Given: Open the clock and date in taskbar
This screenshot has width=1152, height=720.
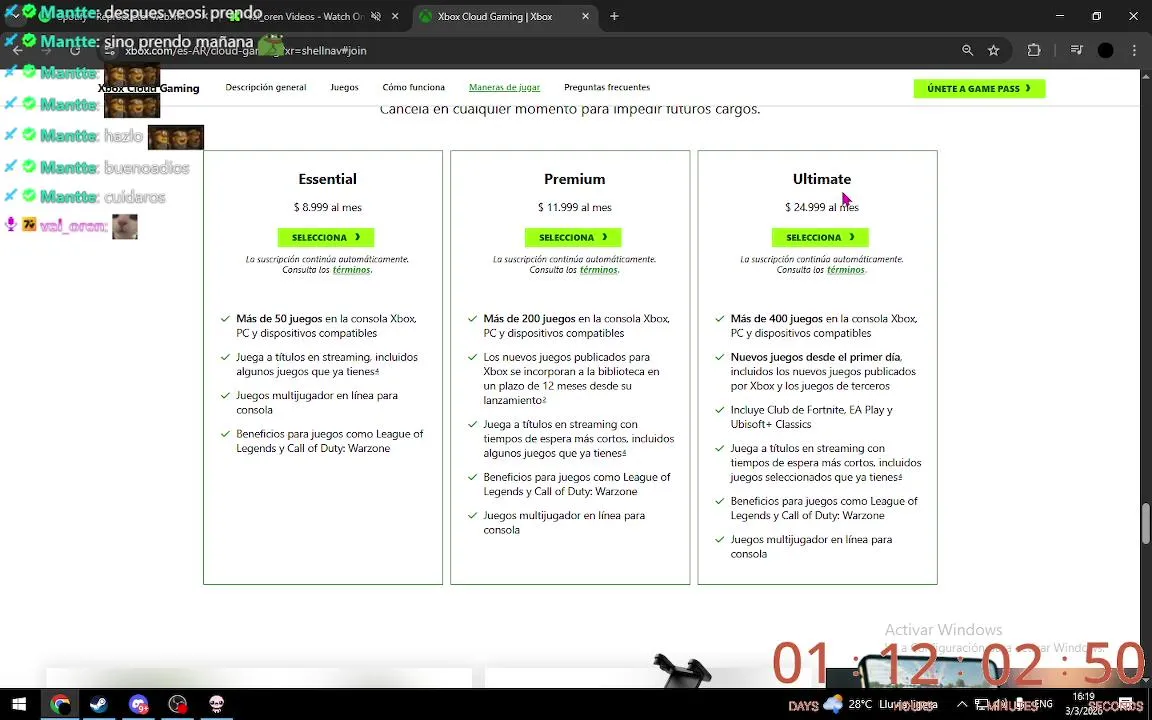Looking at the screenshot, I should 1084,703.
